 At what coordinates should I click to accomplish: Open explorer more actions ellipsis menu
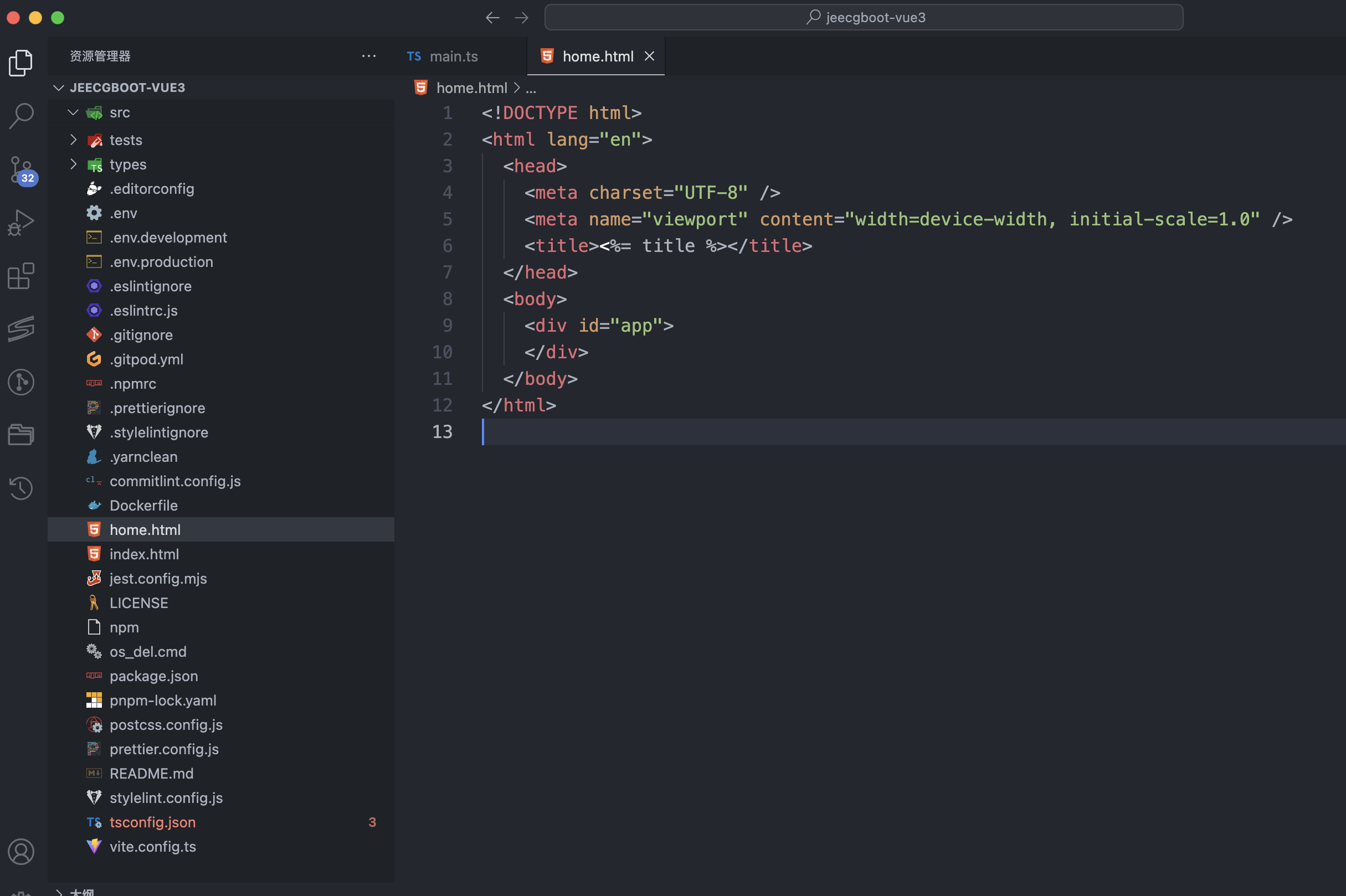pos(369,56)
